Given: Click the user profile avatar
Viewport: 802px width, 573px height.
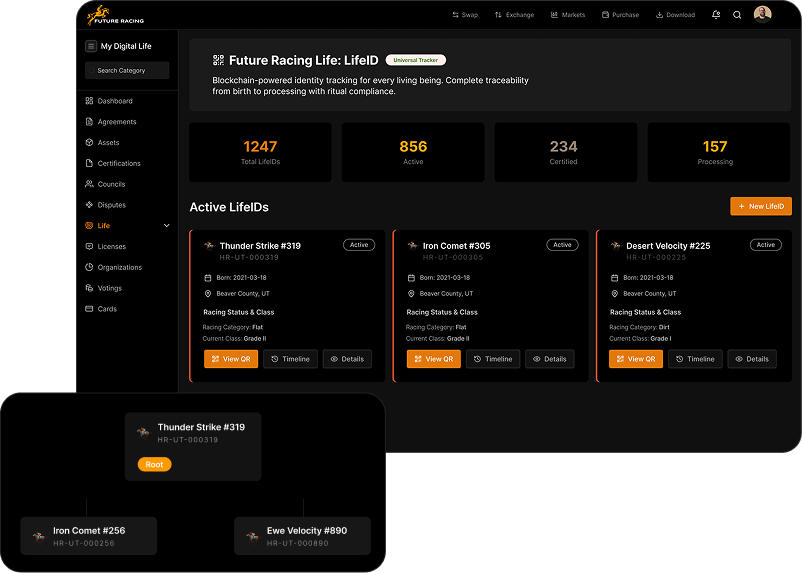Looking at the screenshot, I should (x=762, y=14).
